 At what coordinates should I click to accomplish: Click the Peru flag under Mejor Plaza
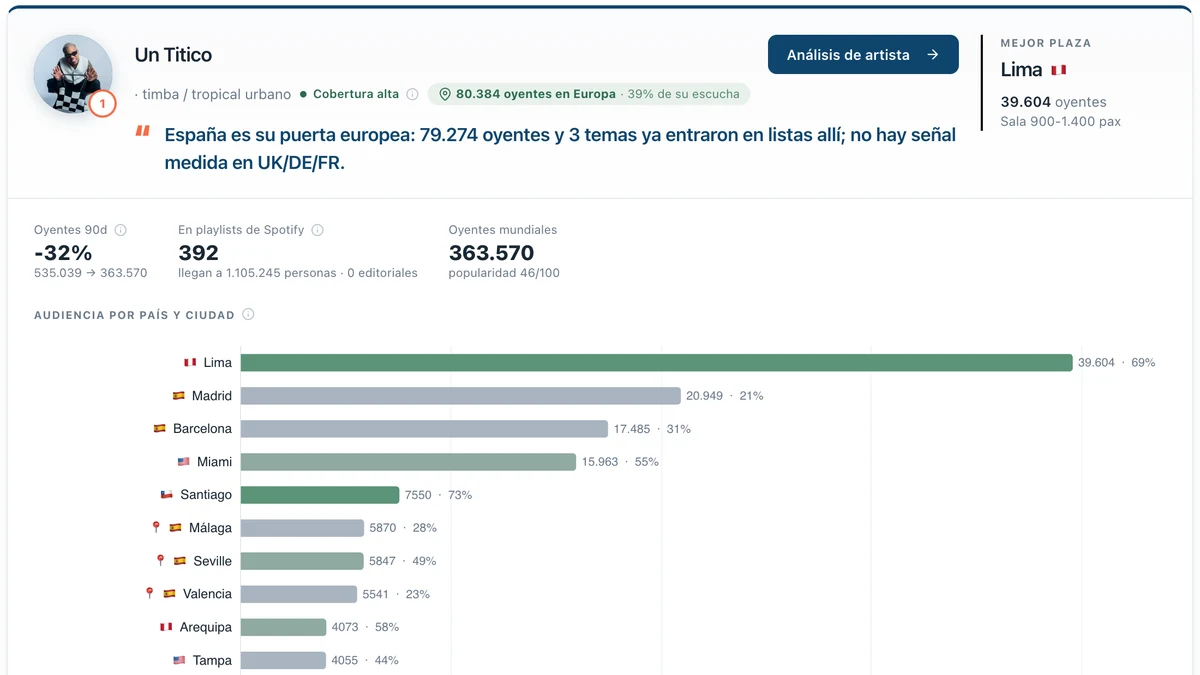click(1058, 70)
